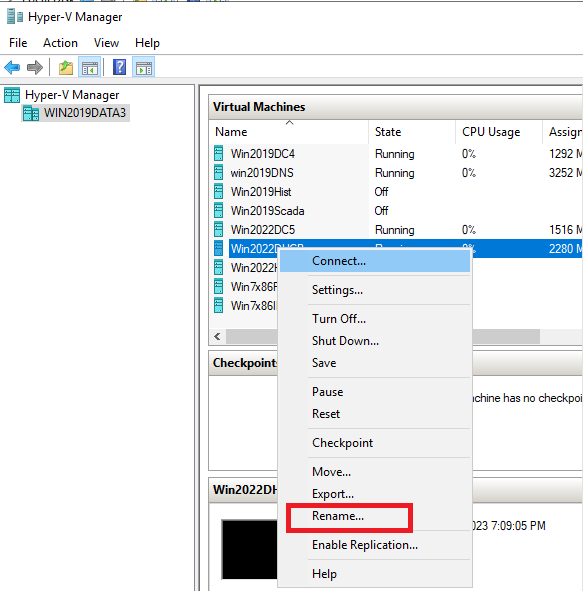The width and height of the screenshot is (583, 591).
Task: Sort by State column header
Action: (412, 132)
